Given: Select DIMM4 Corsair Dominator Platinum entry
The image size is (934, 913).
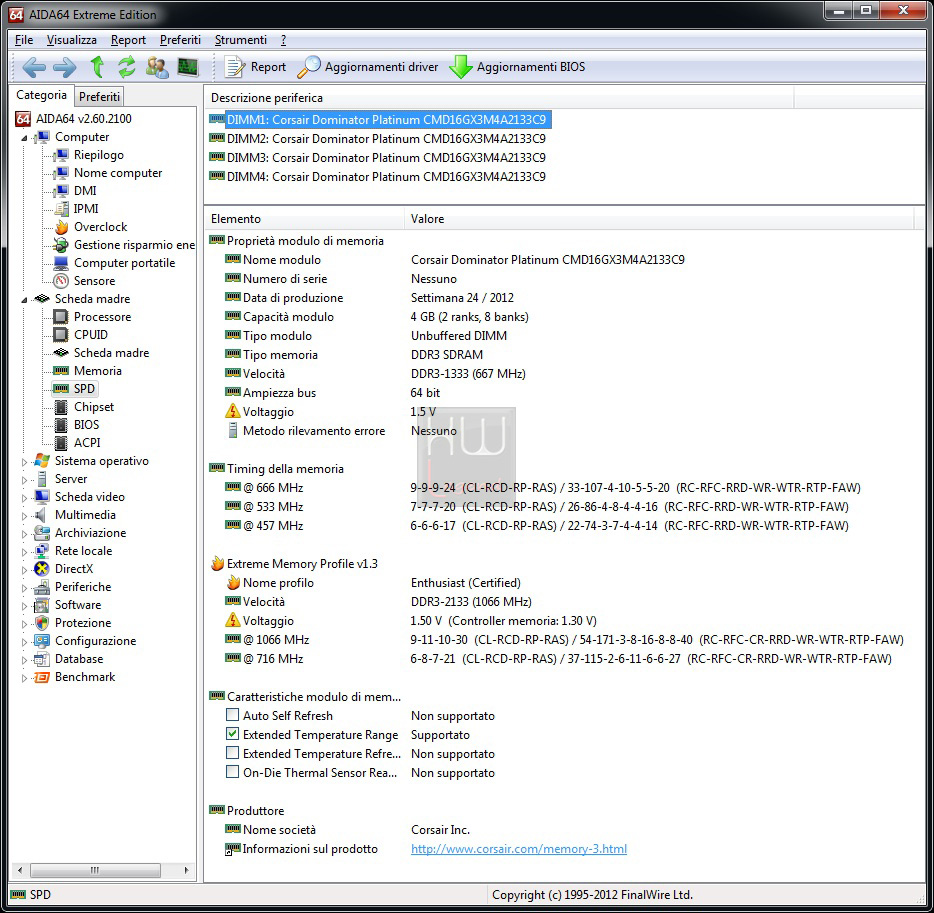Looking at the screenshot, I should point(386,177).
